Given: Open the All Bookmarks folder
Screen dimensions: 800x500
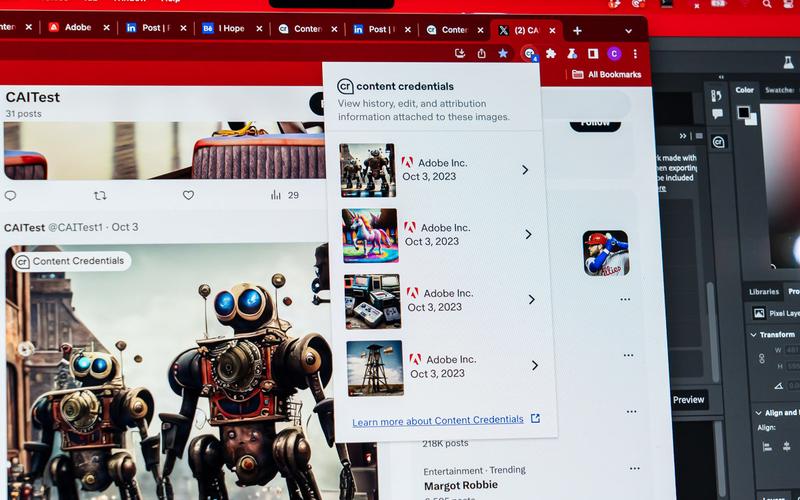Looking at the screenshot, I should (606, 74).
